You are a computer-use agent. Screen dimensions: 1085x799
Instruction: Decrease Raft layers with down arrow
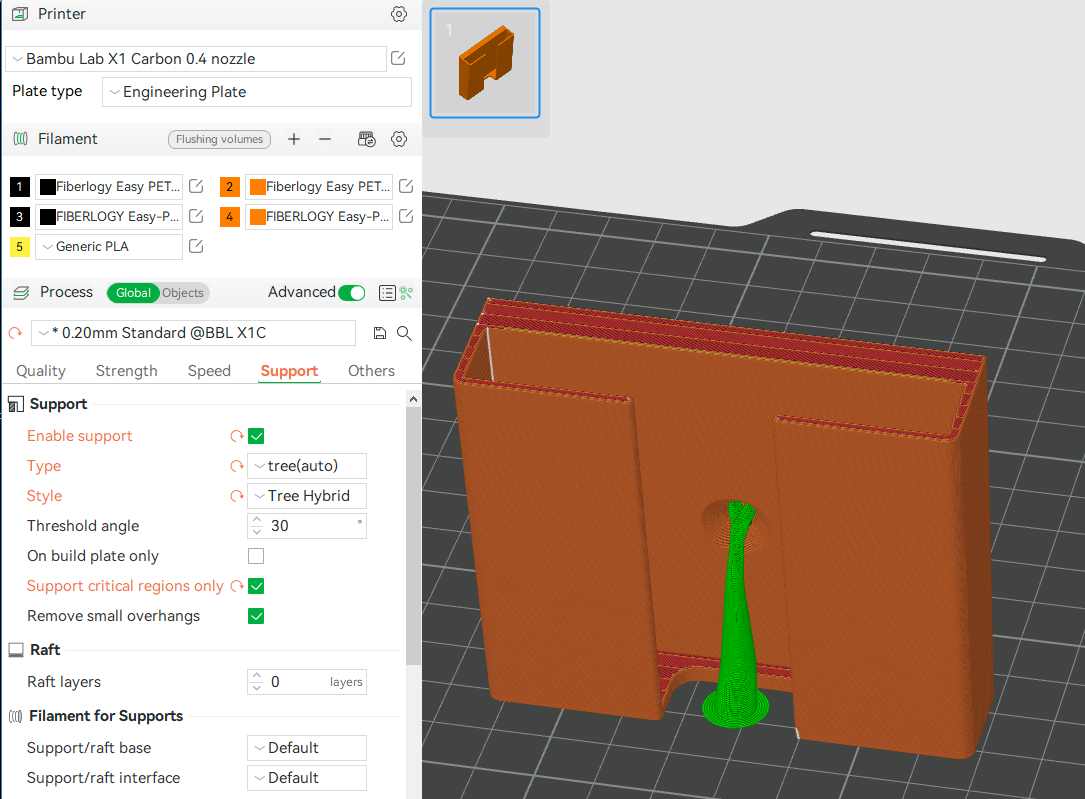pyautogui.click(x=257, y=688)
